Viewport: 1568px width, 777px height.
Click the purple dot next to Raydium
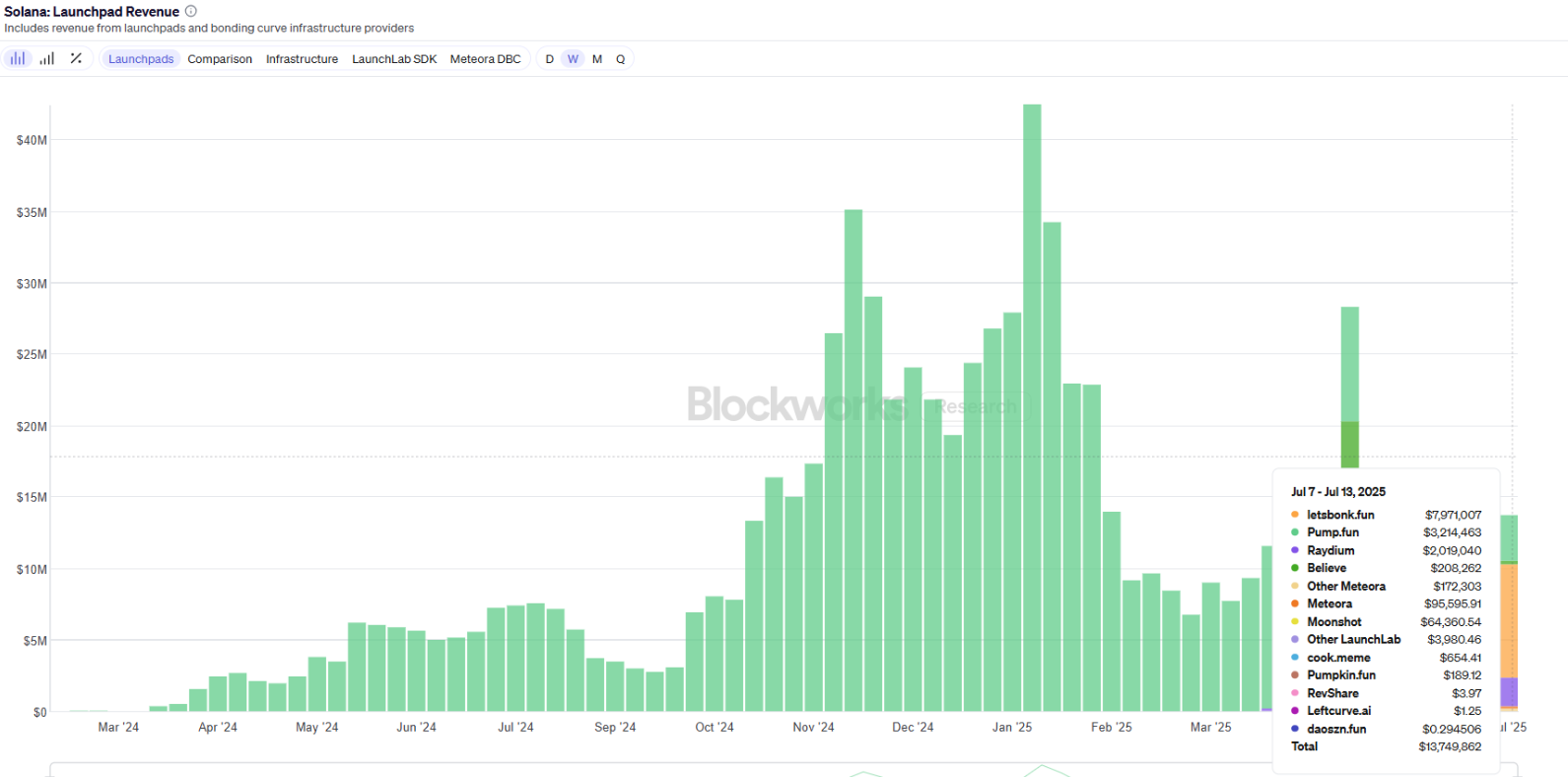1295,550
